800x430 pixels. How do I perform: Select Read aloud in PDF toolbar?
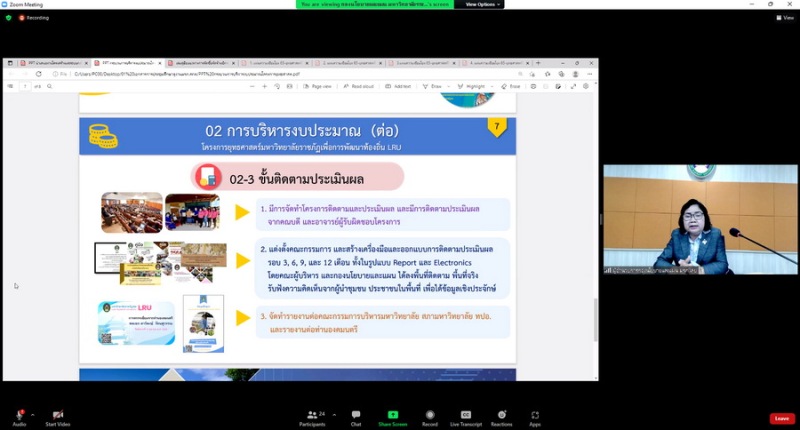click(x=357, y=86)
